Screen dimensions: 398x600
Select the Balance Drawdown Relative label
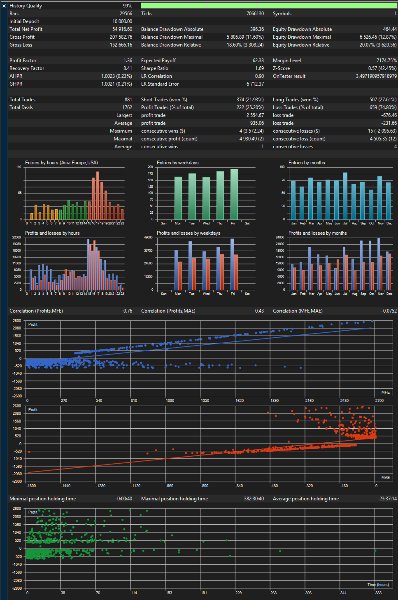[x=171, y=45]
